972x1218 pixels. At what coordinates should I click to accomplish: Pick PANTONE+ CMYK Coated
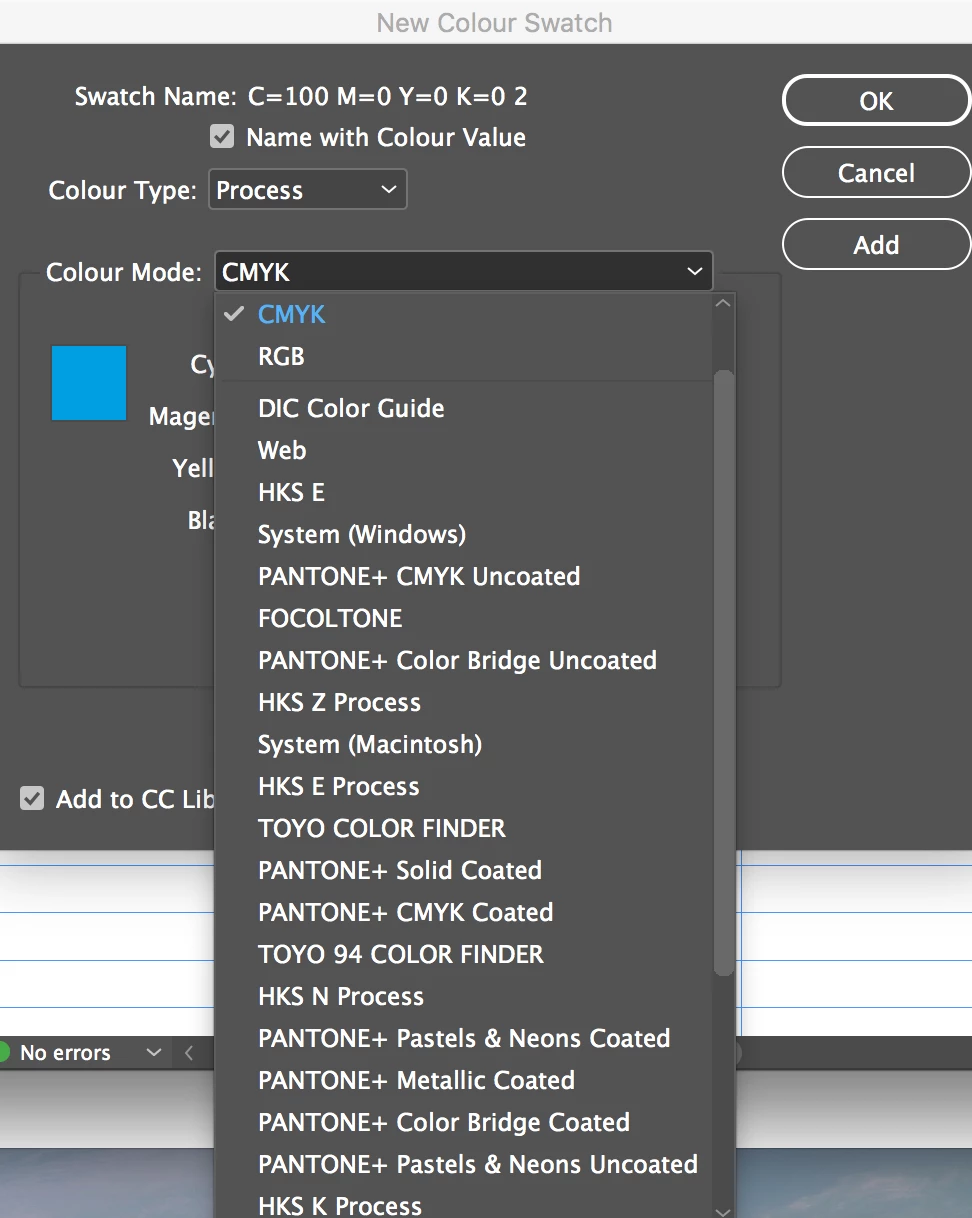(463, 912)
